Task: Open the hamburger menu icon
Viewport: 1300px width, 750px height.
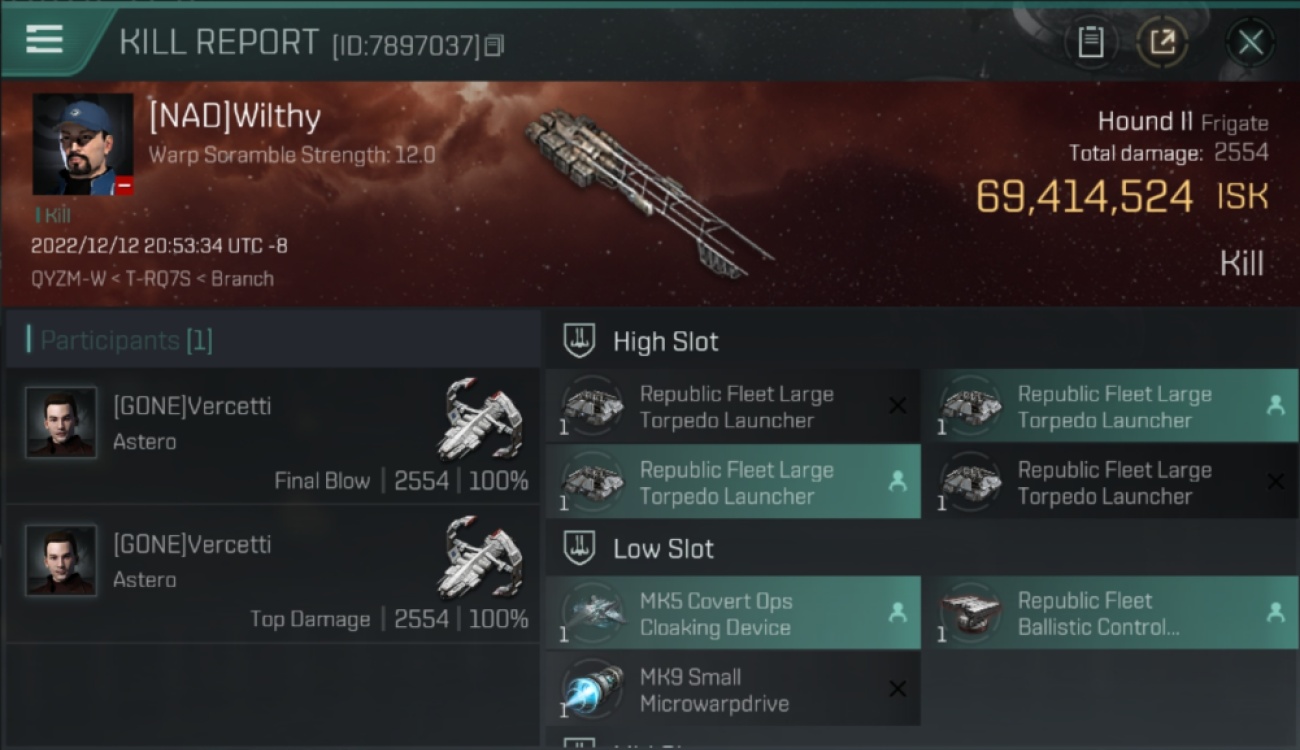Action: (45, 40)
